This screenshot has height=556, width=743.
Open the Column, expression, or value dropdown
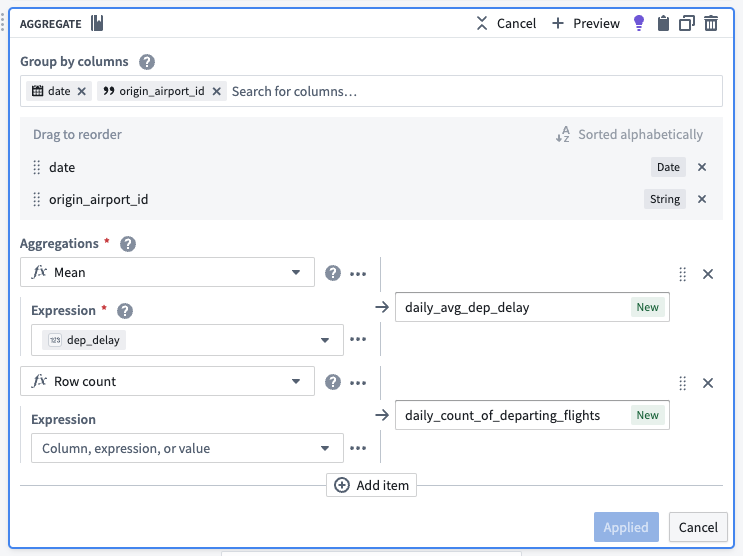pyautogui.click(x=187, y=448)
